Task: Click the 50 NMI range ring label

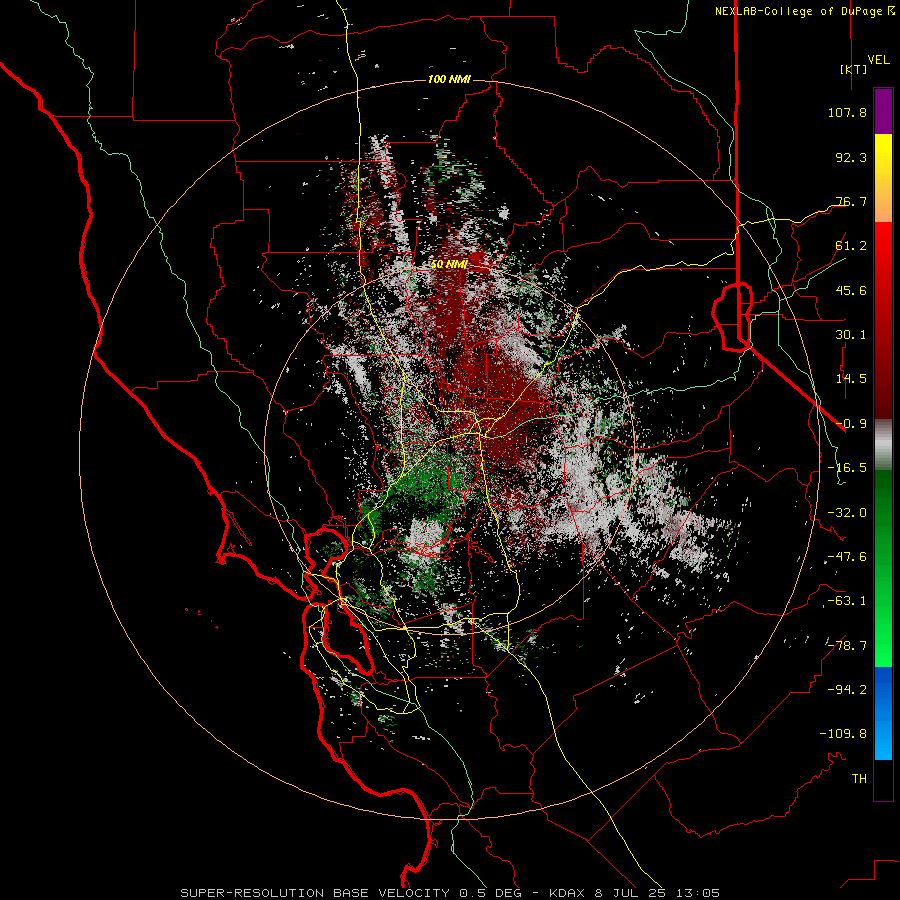Action: coord(449,264)
